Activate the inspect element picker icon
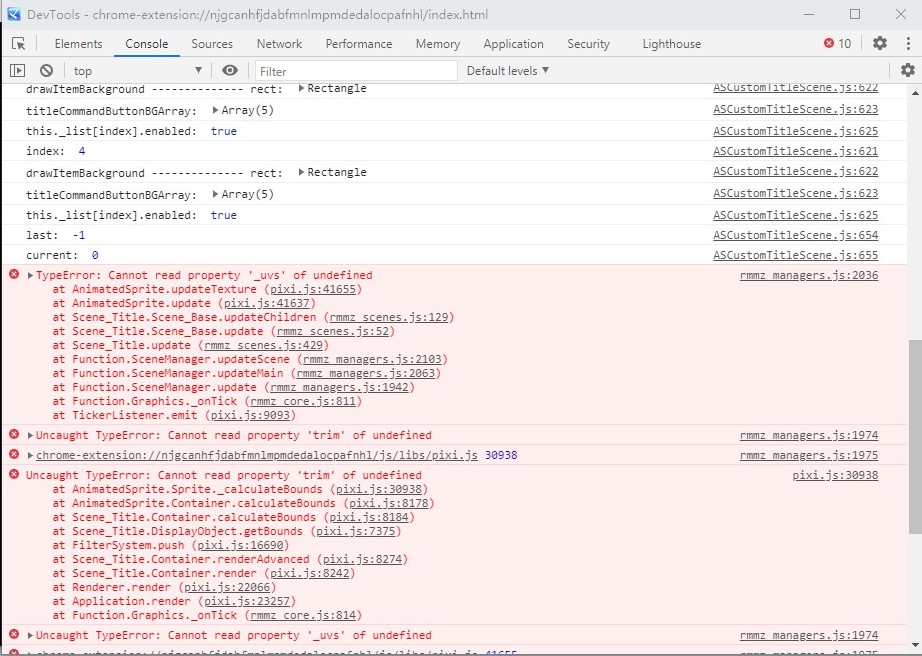922x656 pixels. (19, 44)
